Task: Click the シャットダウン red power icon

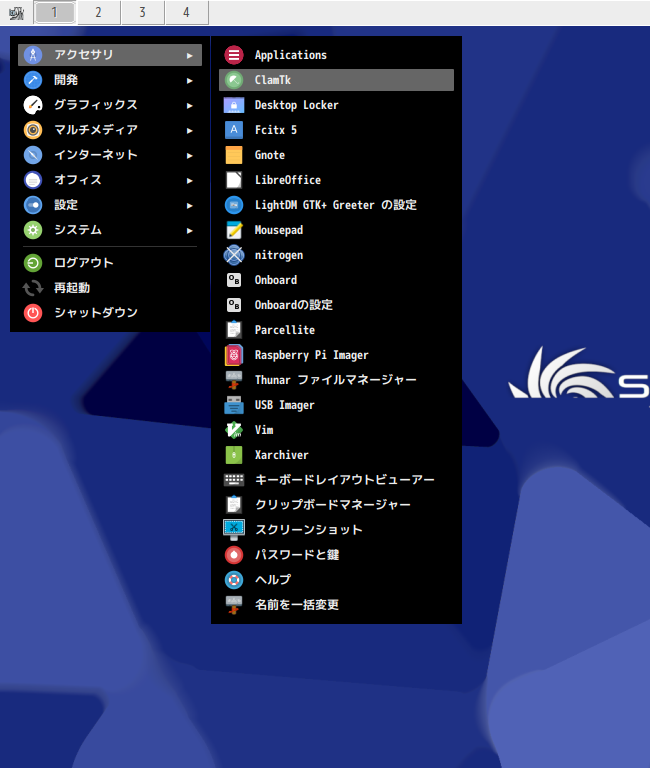Action: point(33,313)
